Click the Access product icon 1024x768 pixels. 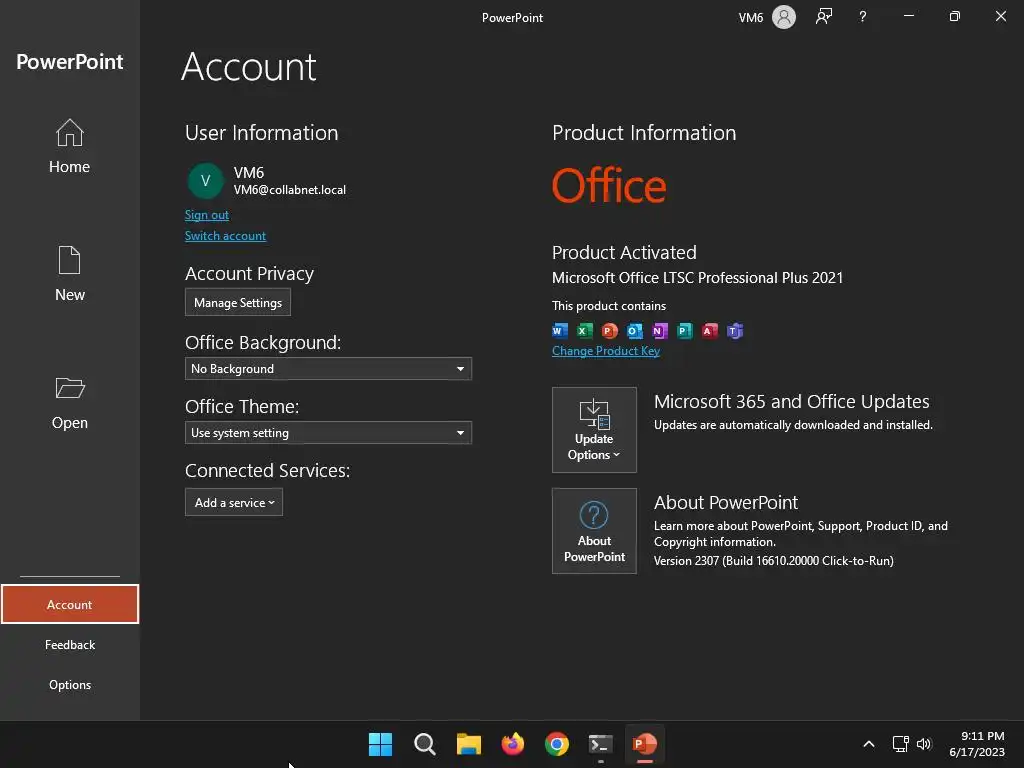pos(709,330)
